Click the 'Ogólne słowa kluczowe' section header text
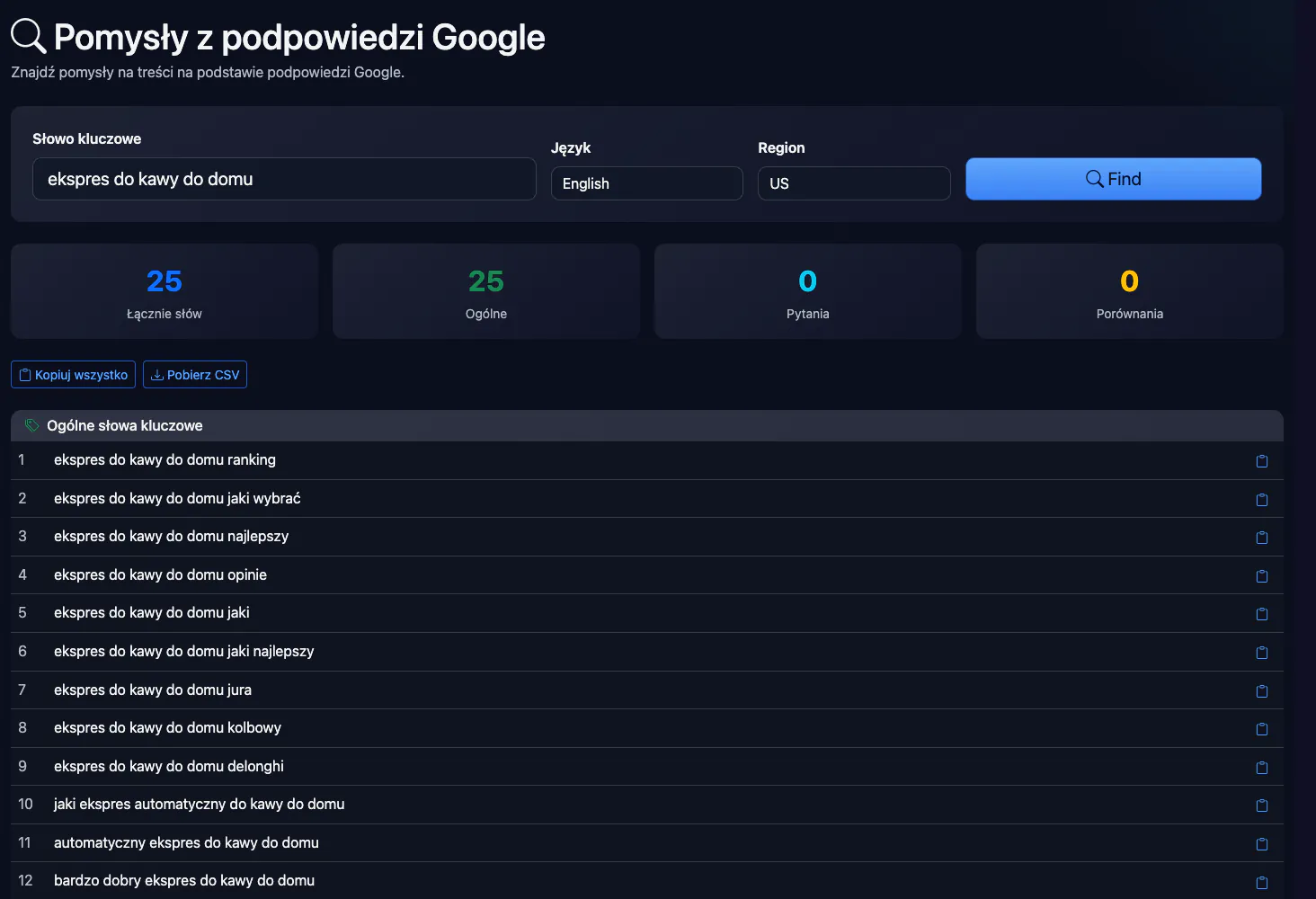Screen dimensions: 1316x899 coord(125,425)
